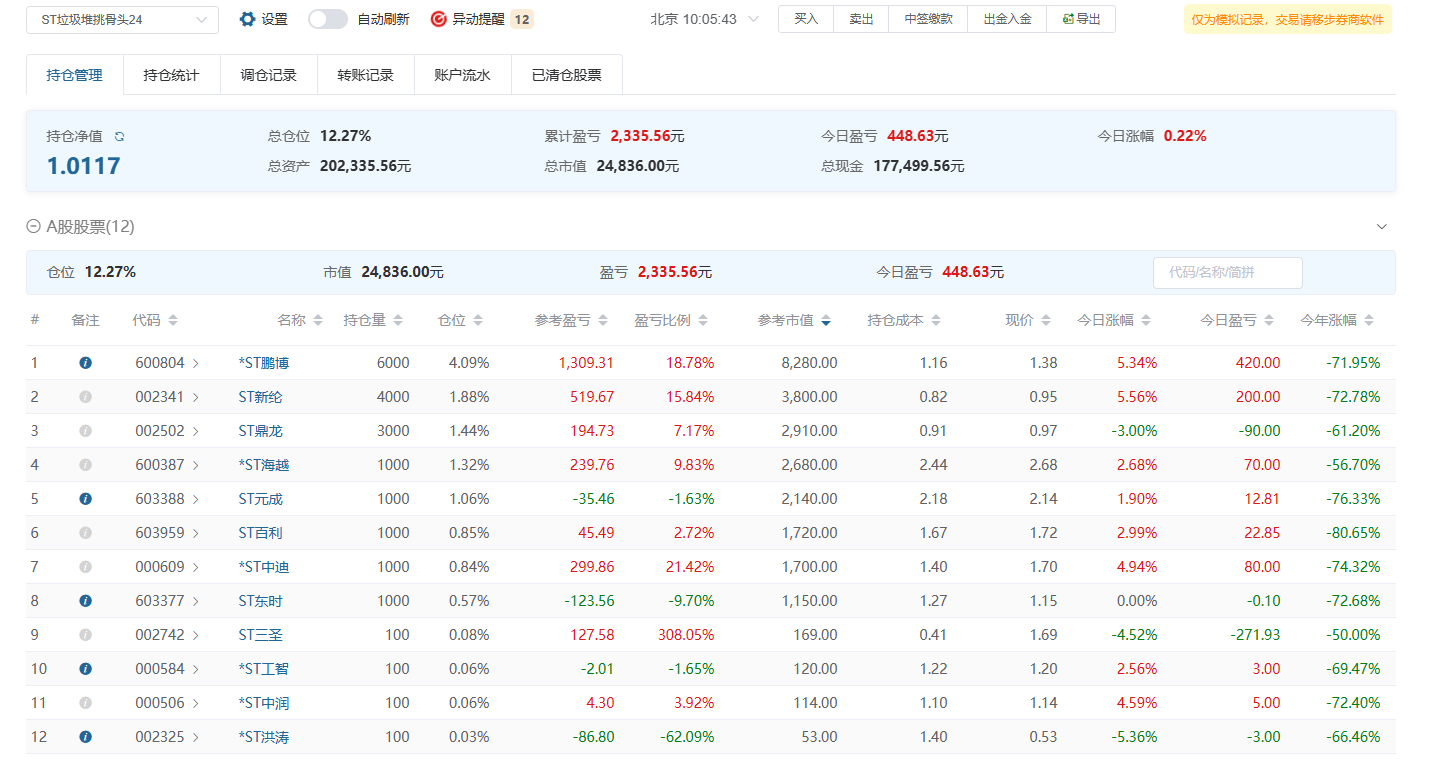
Task: Sort the table by 今日涨幅 column
Action: (x=1146, y=321)
